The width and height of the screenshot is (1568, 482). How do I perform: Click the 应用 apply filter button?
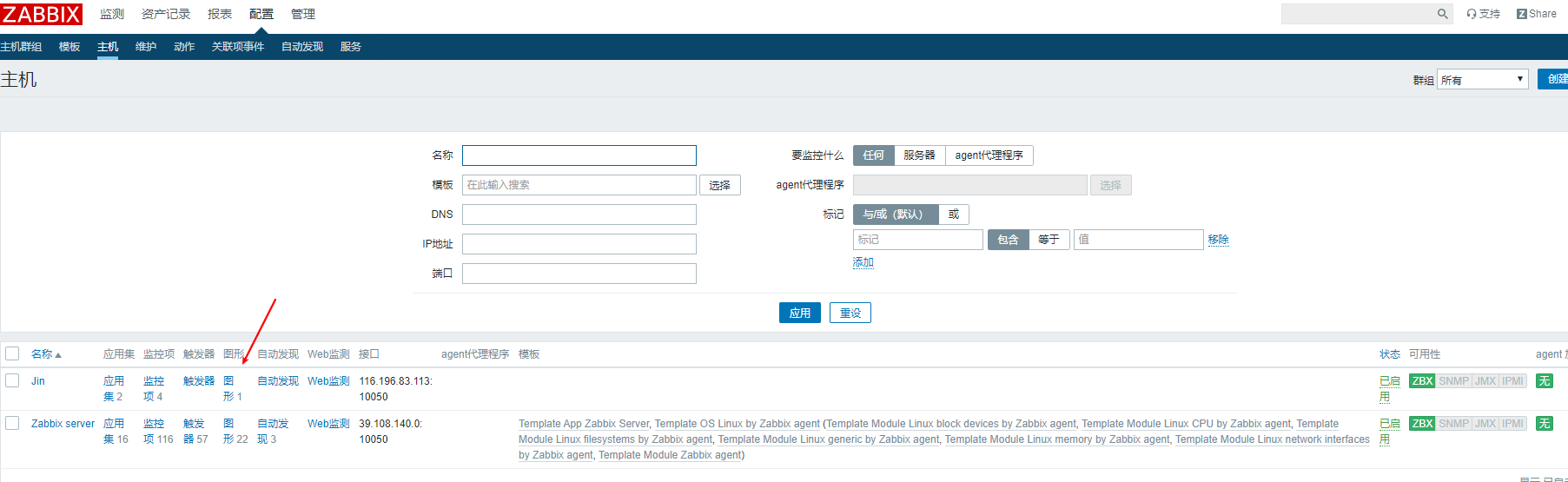799,313
